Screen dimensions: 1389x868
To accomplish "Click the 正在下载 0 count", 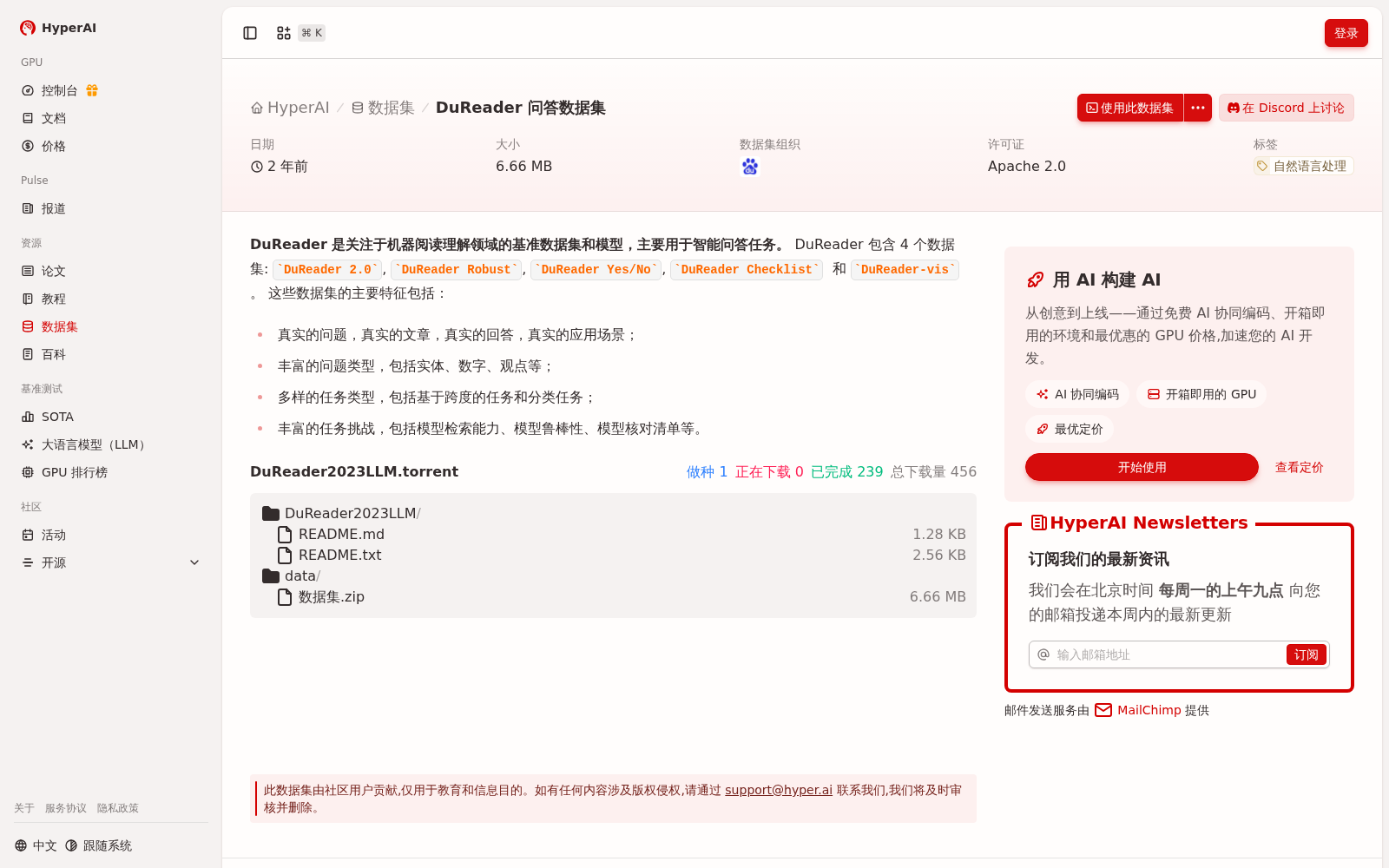I will (x=769, y=471).
